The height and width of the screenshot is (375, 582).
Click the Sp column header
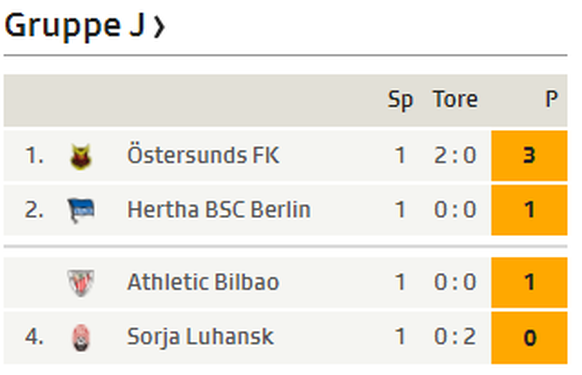(x=400, y=100)
